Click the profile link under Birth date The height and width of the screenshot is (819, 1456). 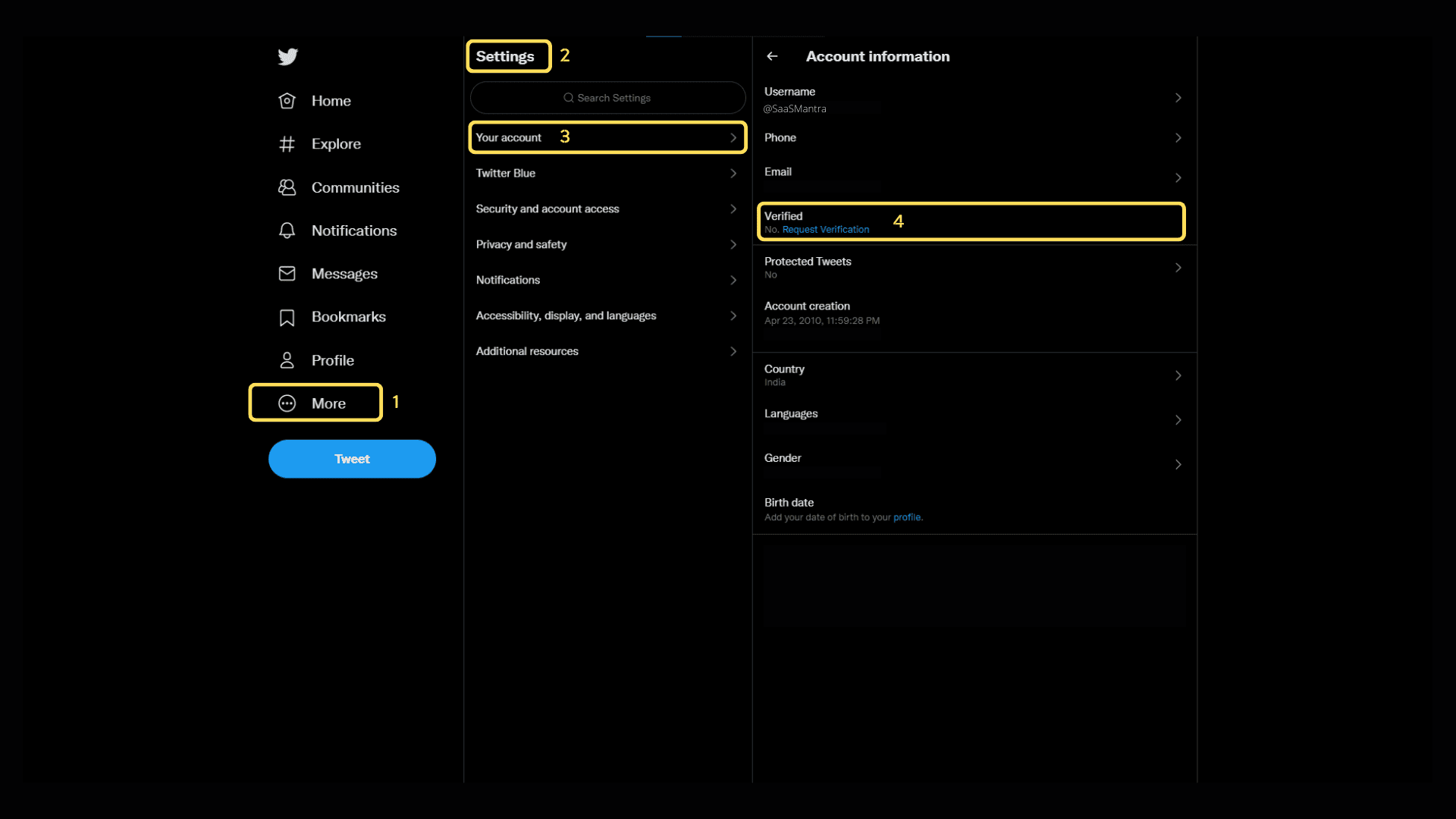(907, 517)
